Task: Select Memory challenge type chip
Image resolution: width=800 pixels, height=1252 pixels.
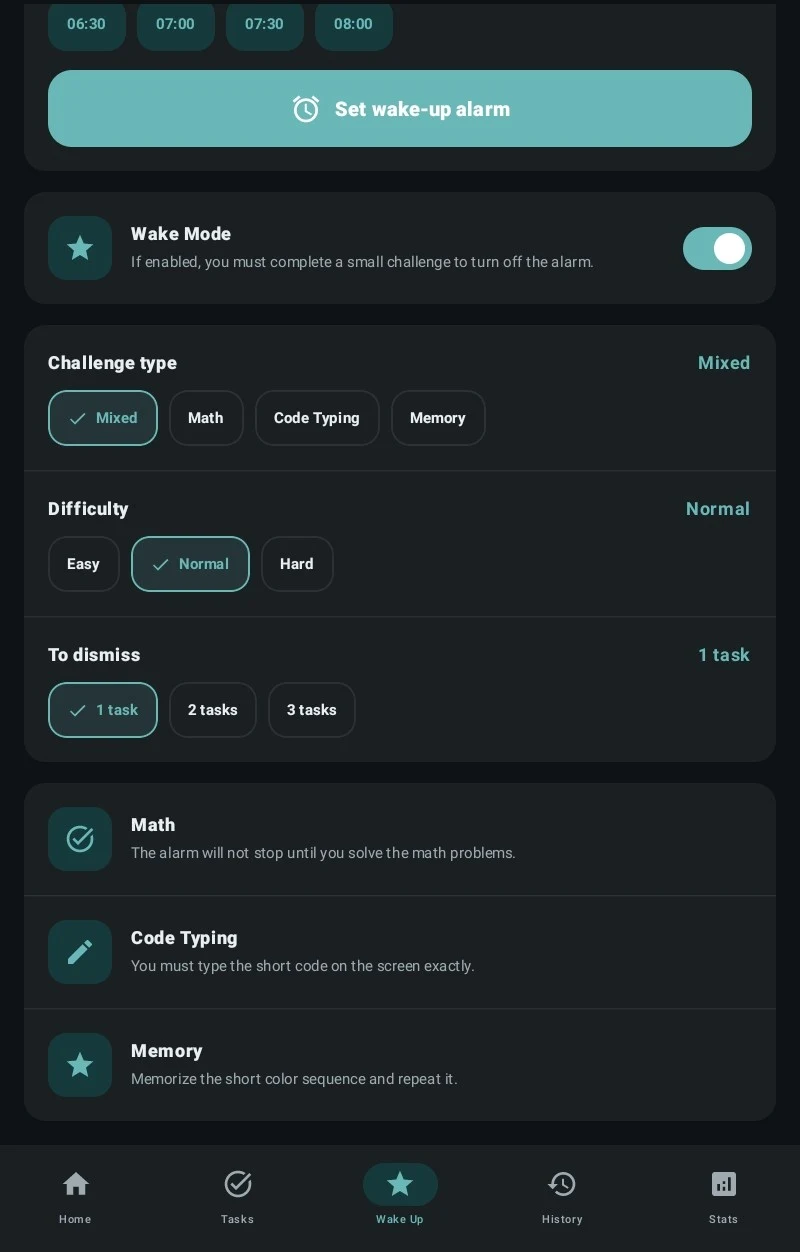Action: (x=438, y=418)
